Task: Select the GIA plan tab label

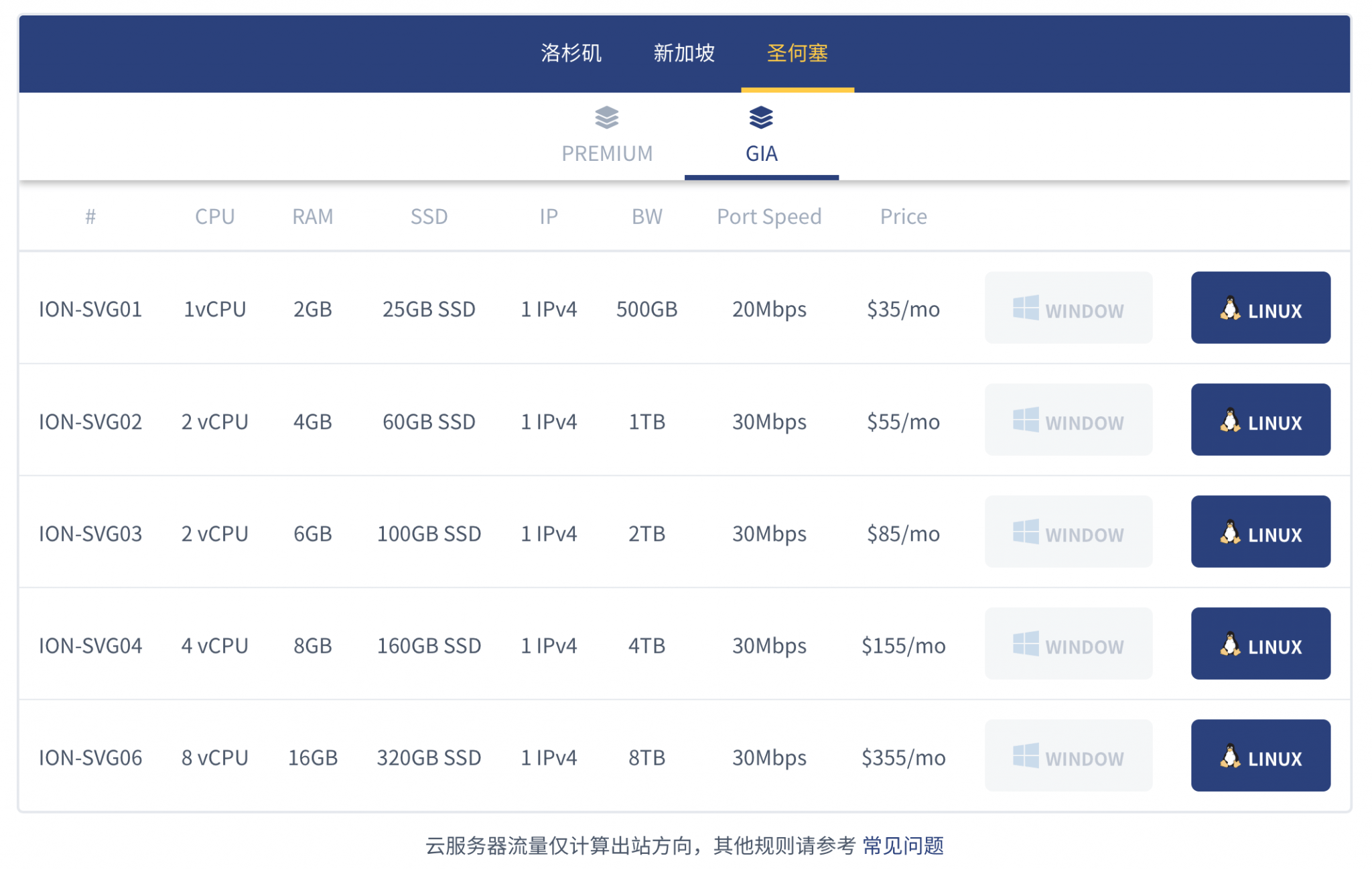Action: (762, 153)
